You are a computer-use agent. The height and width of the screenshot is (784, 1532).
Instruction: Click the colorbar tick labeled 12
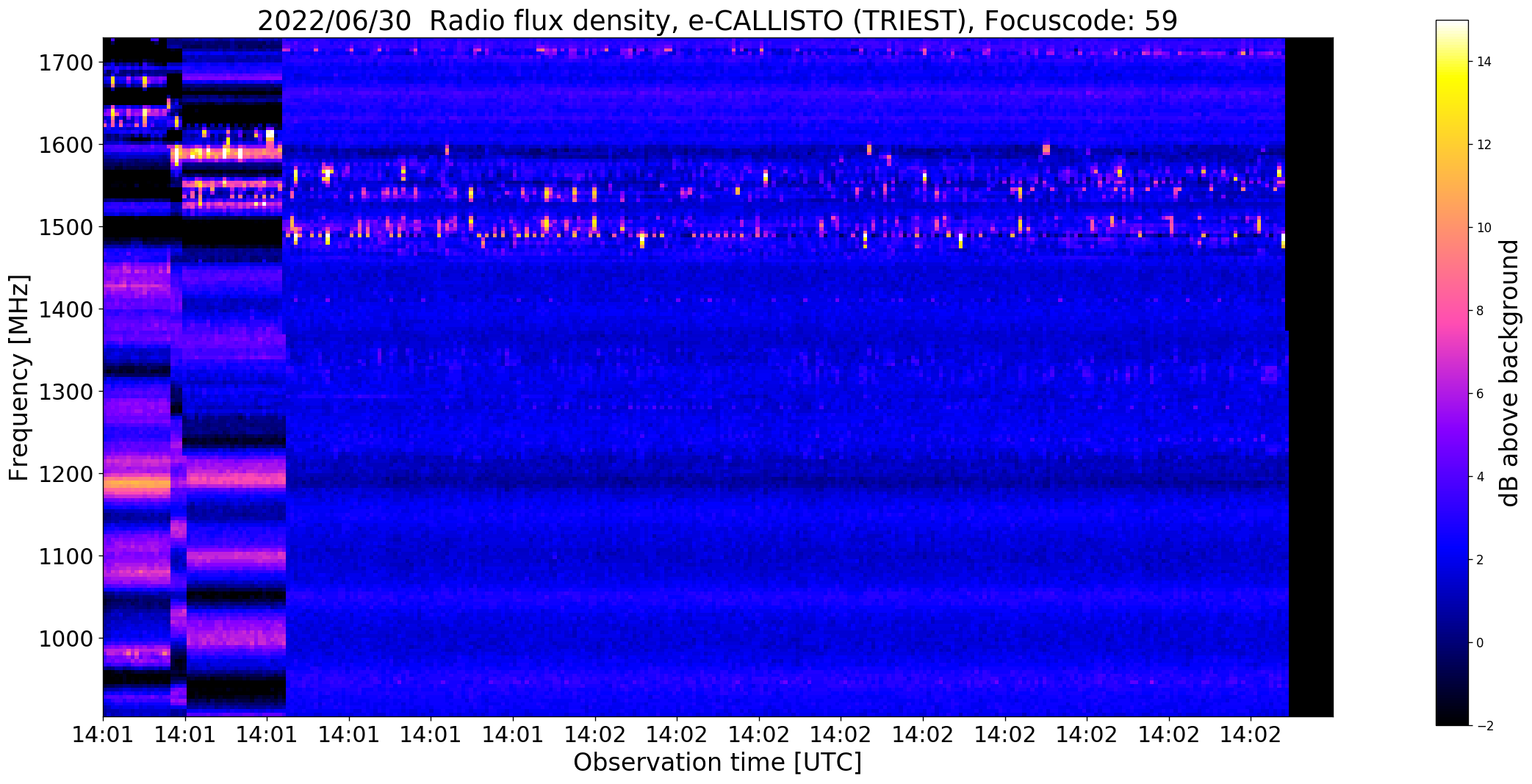coord(1484,145)
